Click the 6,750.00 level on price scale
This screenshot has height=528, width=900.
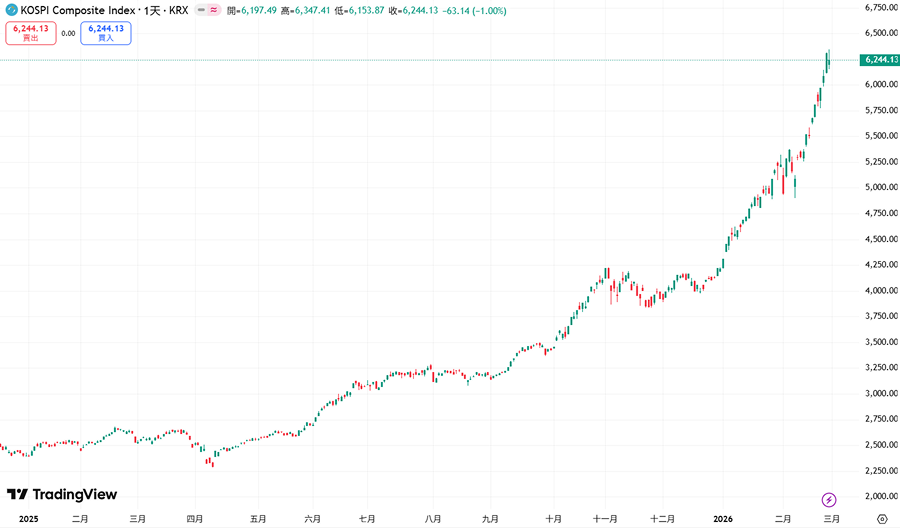click(877, 7)
